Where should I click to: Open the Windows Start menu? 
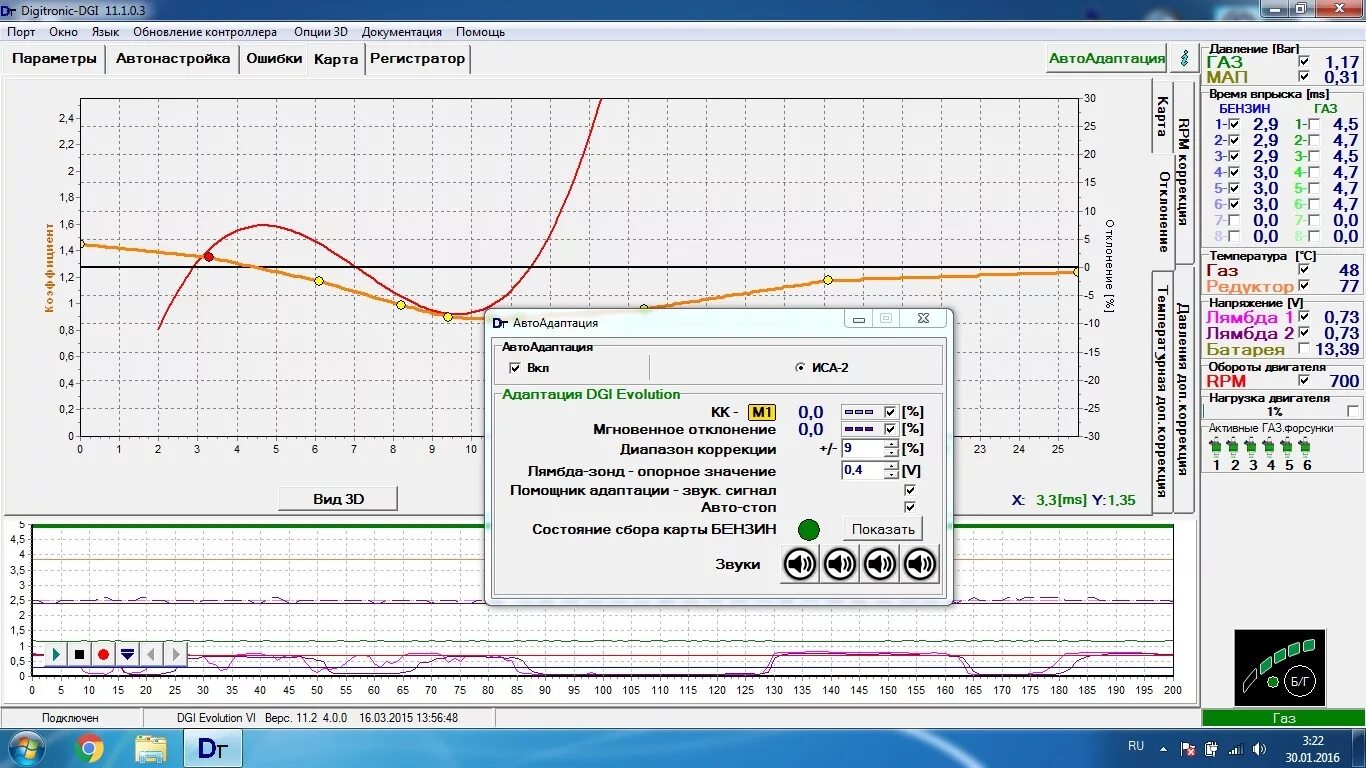click(x=25, y=748)
